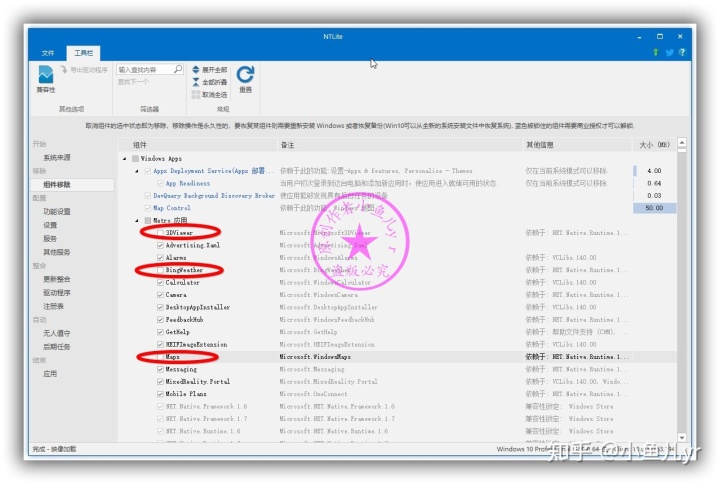Click the scrollbar up arrow
The image size is (720, 484).
682,143
